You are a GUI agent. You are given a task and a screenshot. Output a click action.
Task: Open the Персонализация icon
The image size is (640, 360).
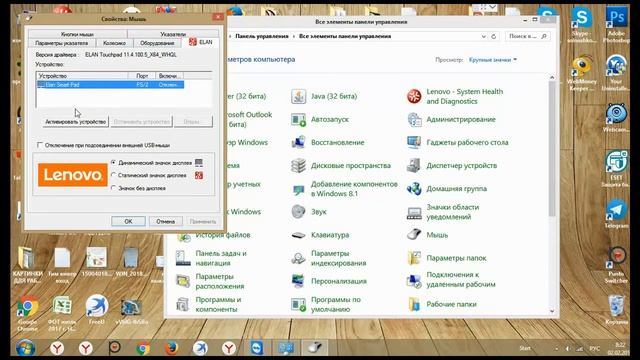298,281
